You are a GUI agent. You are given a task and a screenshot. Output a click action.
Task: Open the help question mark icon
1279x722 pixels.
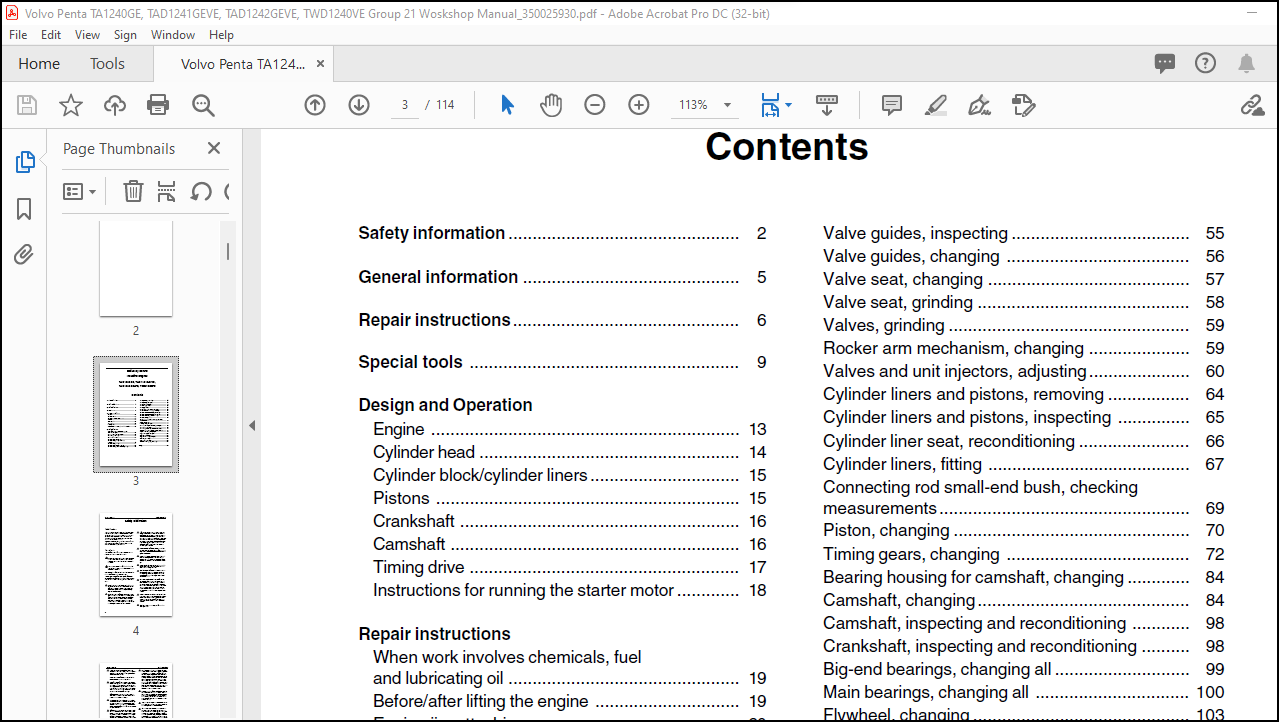coord(1206,63)
